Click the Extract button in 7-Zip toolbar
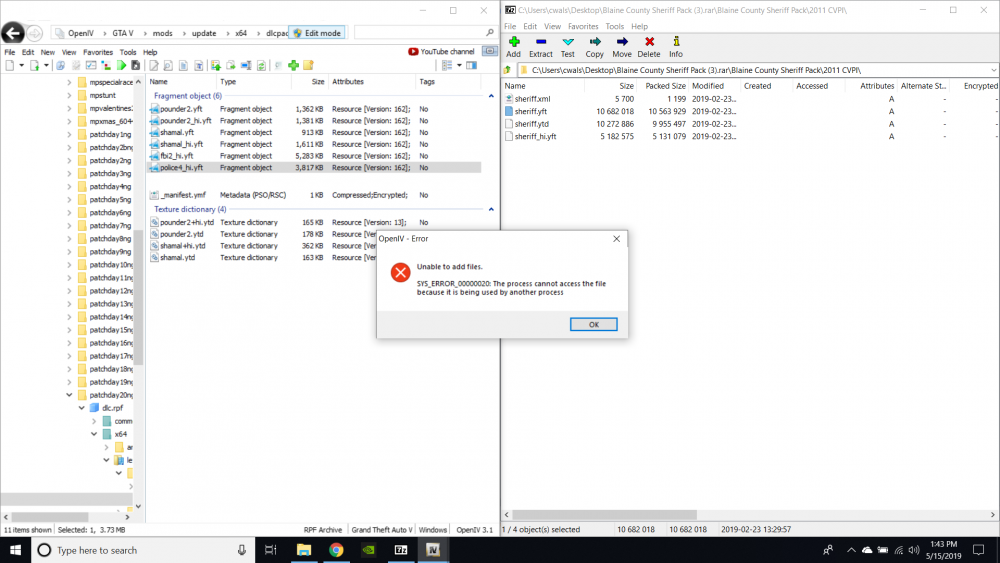1000x563 pixels. 540,47
